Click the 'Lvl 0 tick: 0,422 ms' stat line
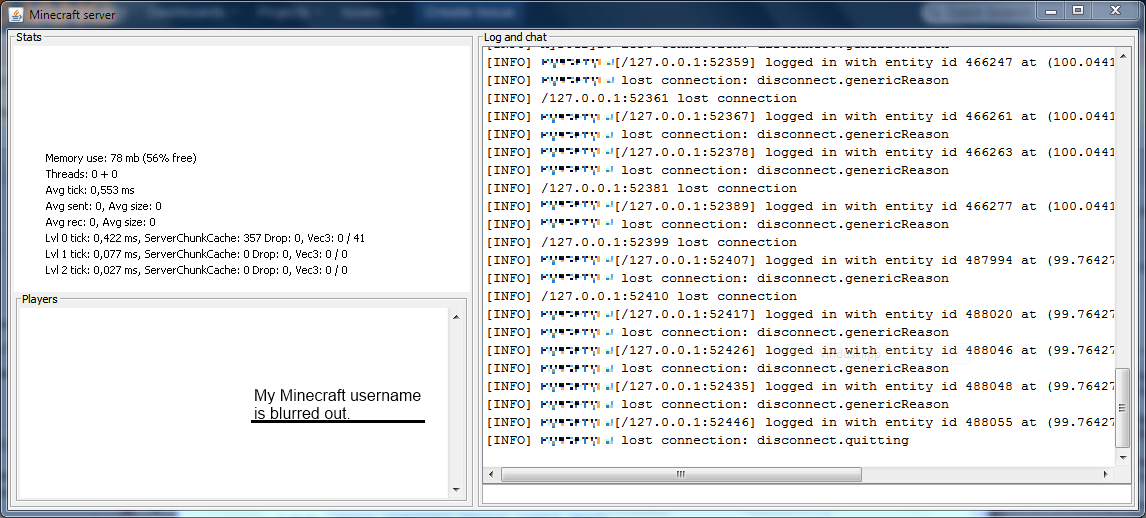This screenshot has width=1146, height=518. coord(205,238)
